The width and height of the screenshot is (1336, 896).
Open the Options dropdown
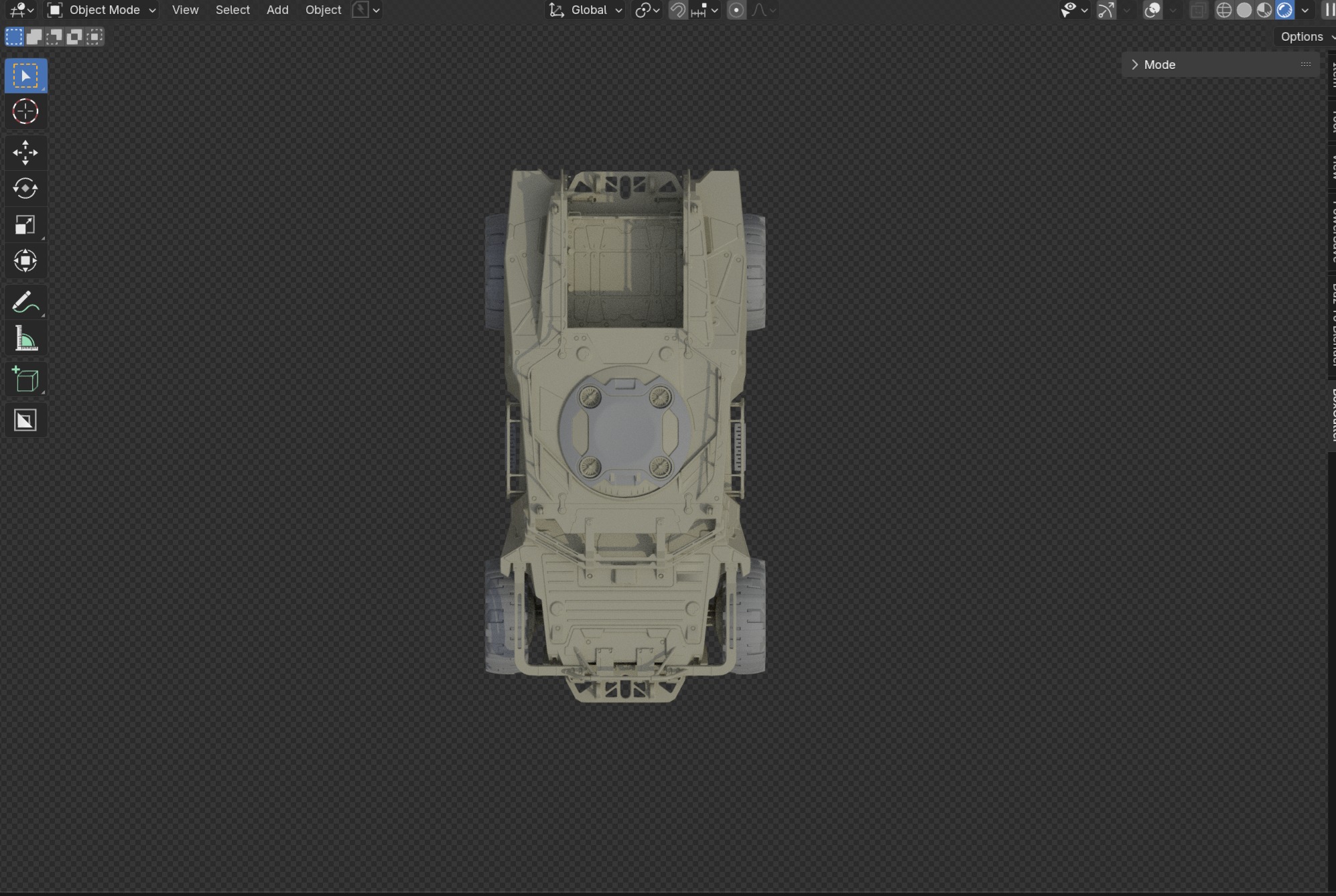pyautogui.click(x=1307, y=37)
